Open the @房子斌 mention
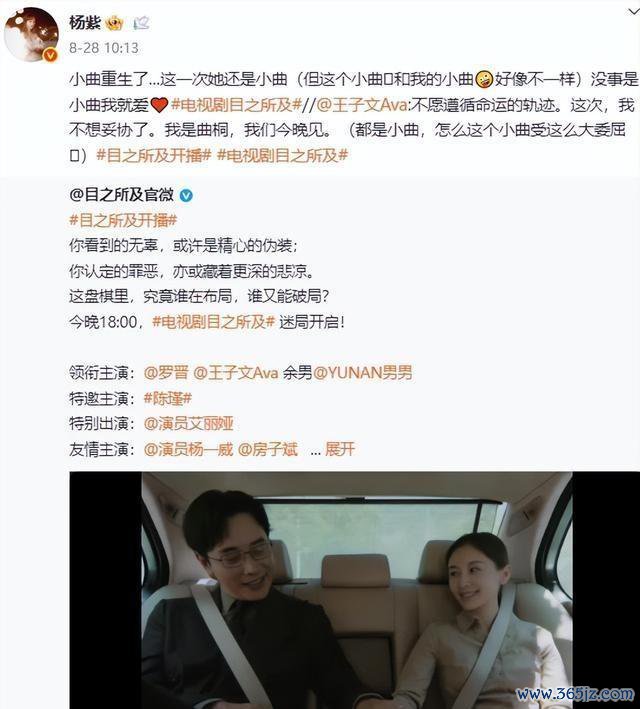 (267, 449)
